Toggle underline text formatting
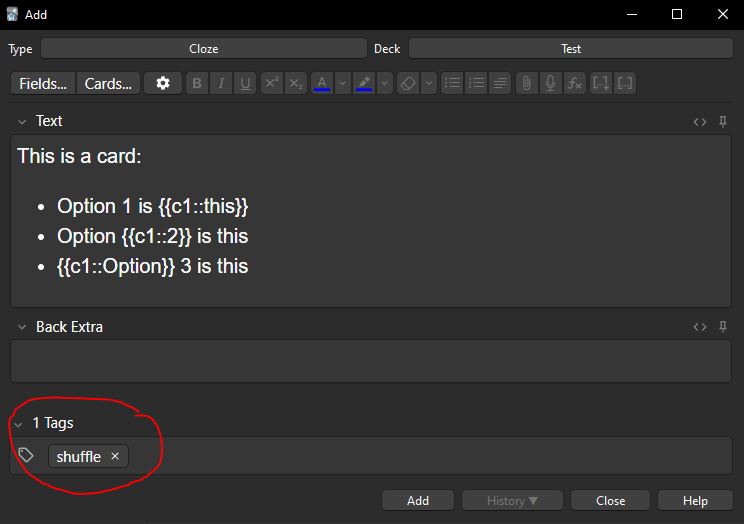The image size is (744, 524). 245,84
